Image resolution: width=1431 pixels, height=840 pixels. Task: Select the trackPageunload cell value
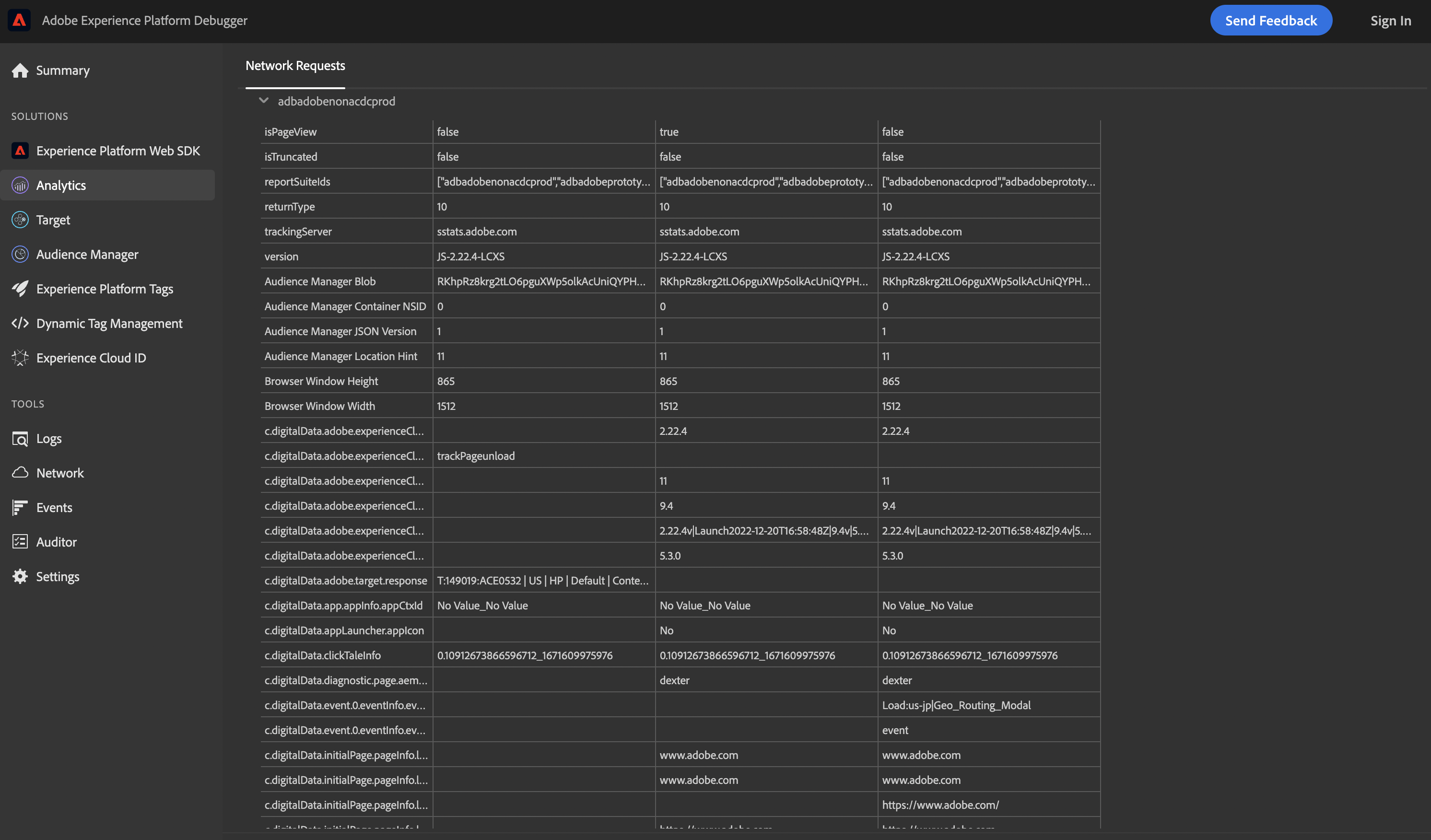tap(476, 456)
